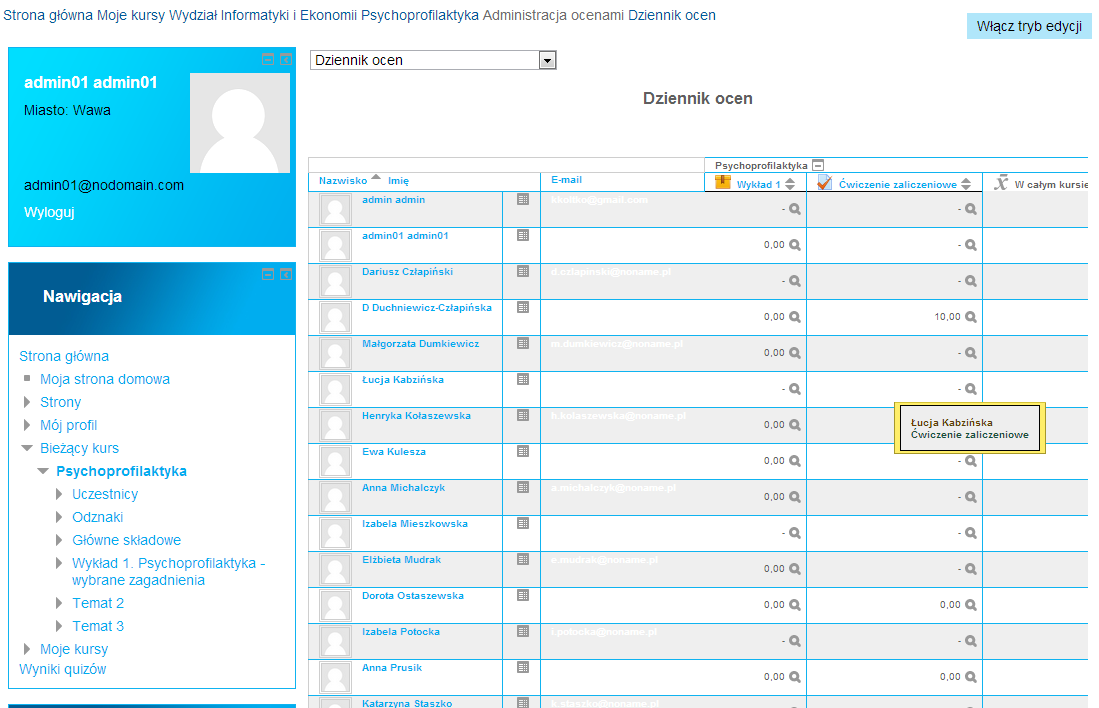The image size is (1099, 708).
Task: Sort table by Nazwisko
Action: 343,181
